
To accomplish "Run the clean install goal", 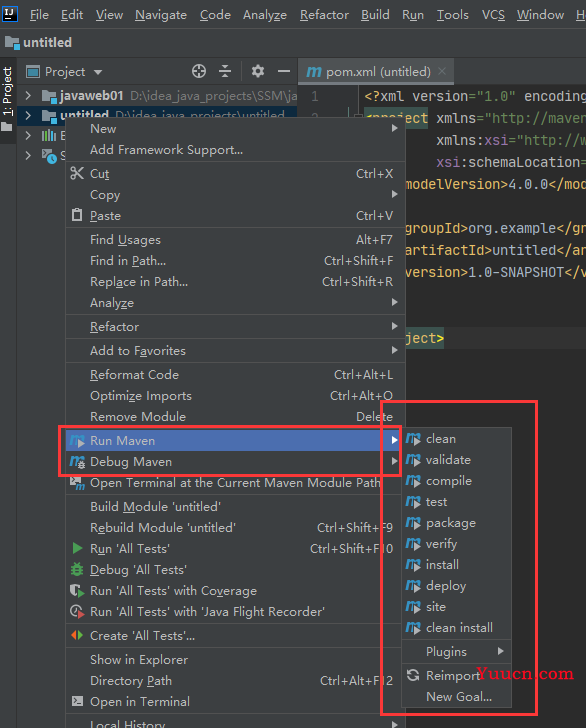I will pos(456,628).
